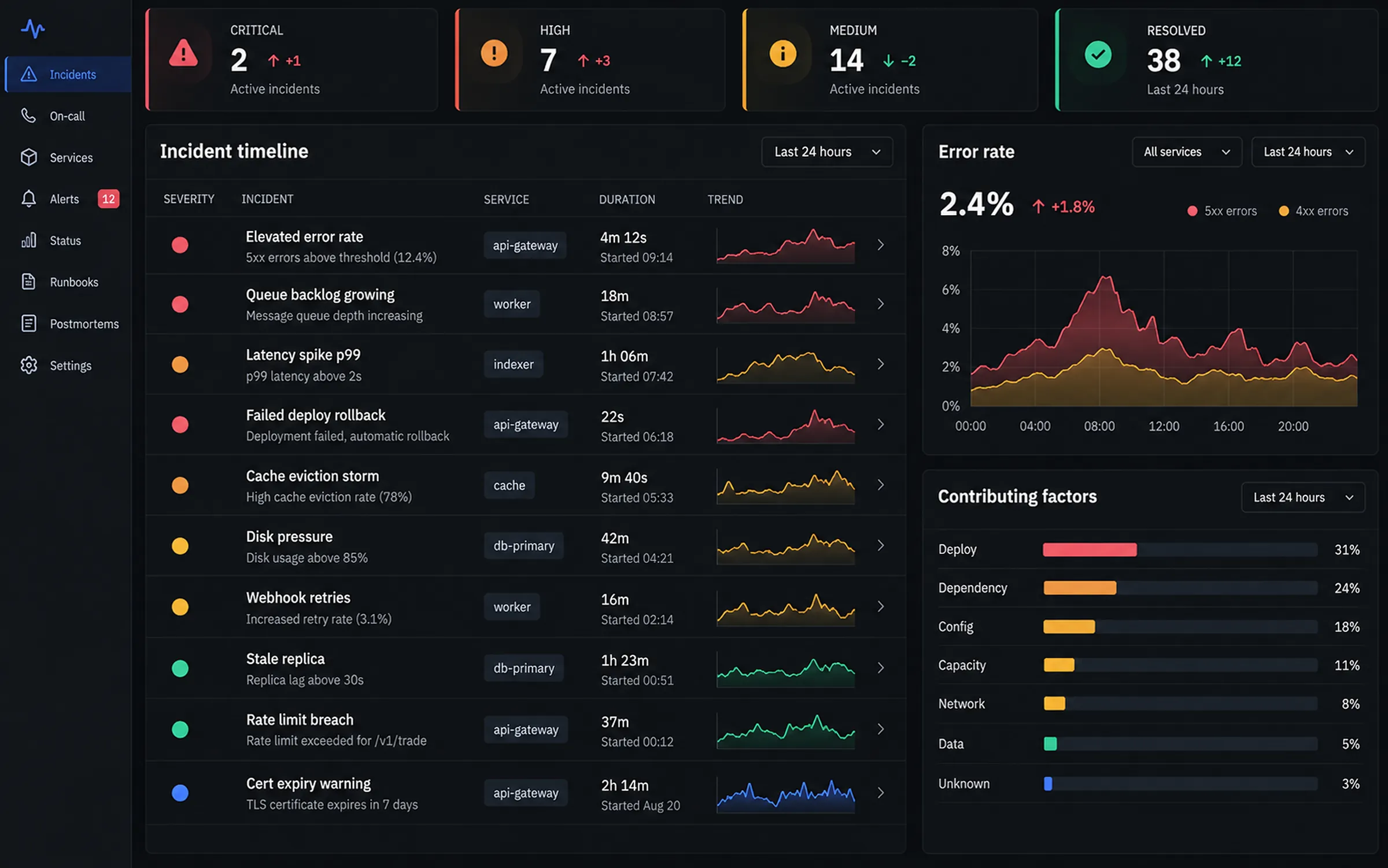Screen dimensions: 1388x868
Task: Click the Started 04:21 duration text
Action: 637,558
